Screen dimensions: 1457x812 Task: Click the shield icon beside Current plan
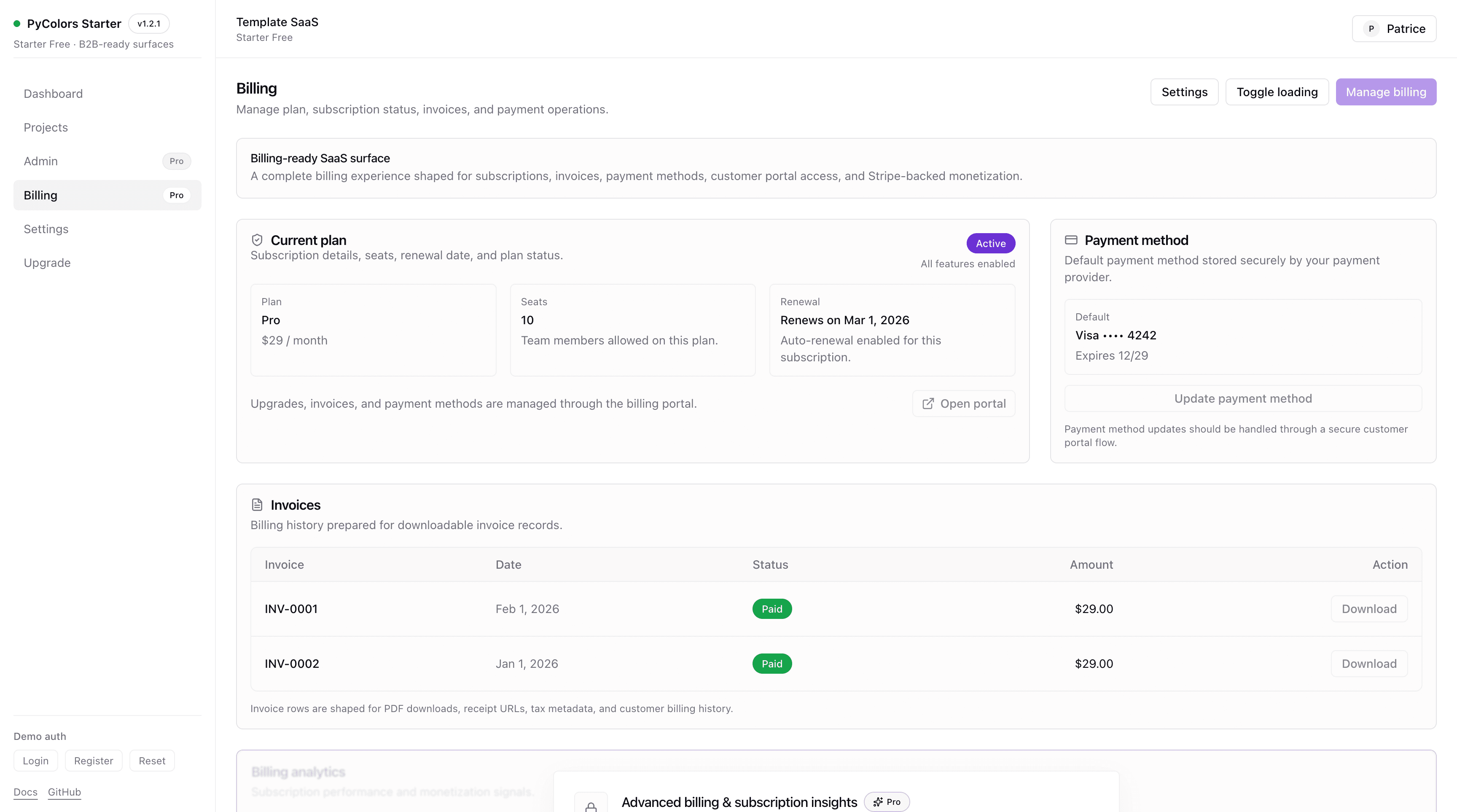(x=257, y=240)
